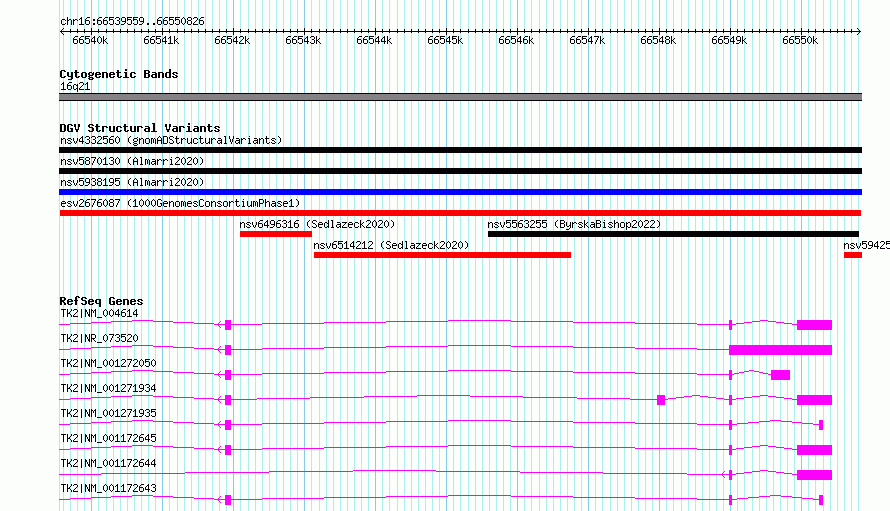Select the 66541k ruler tick label

[161, 40]
